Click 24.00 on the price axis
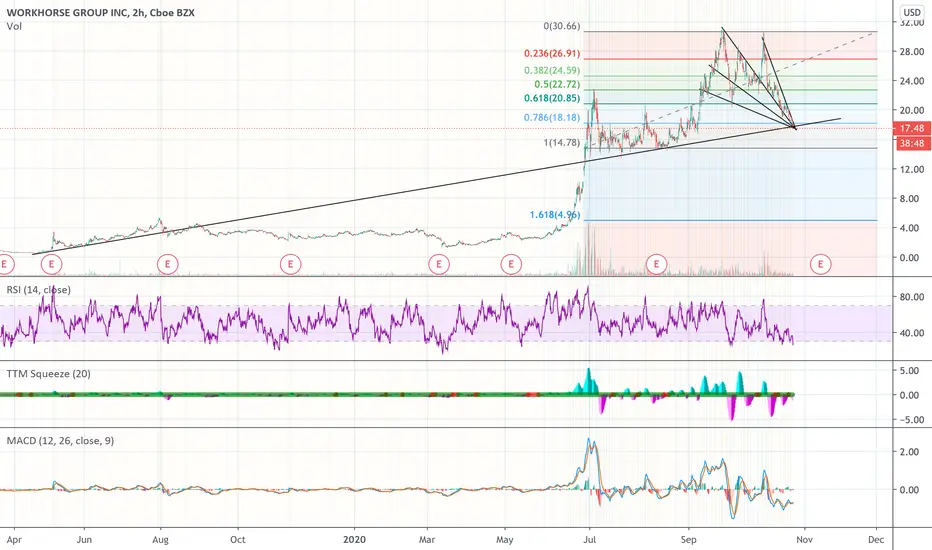 [x=912, y=81]
